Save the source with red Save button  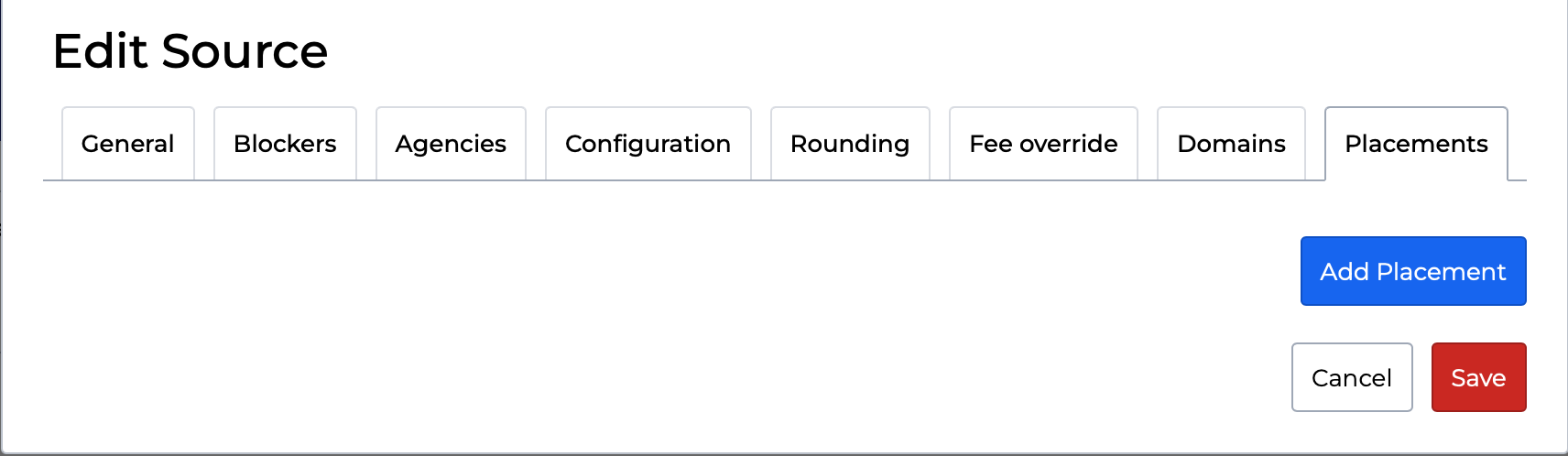coord(1478,377)
